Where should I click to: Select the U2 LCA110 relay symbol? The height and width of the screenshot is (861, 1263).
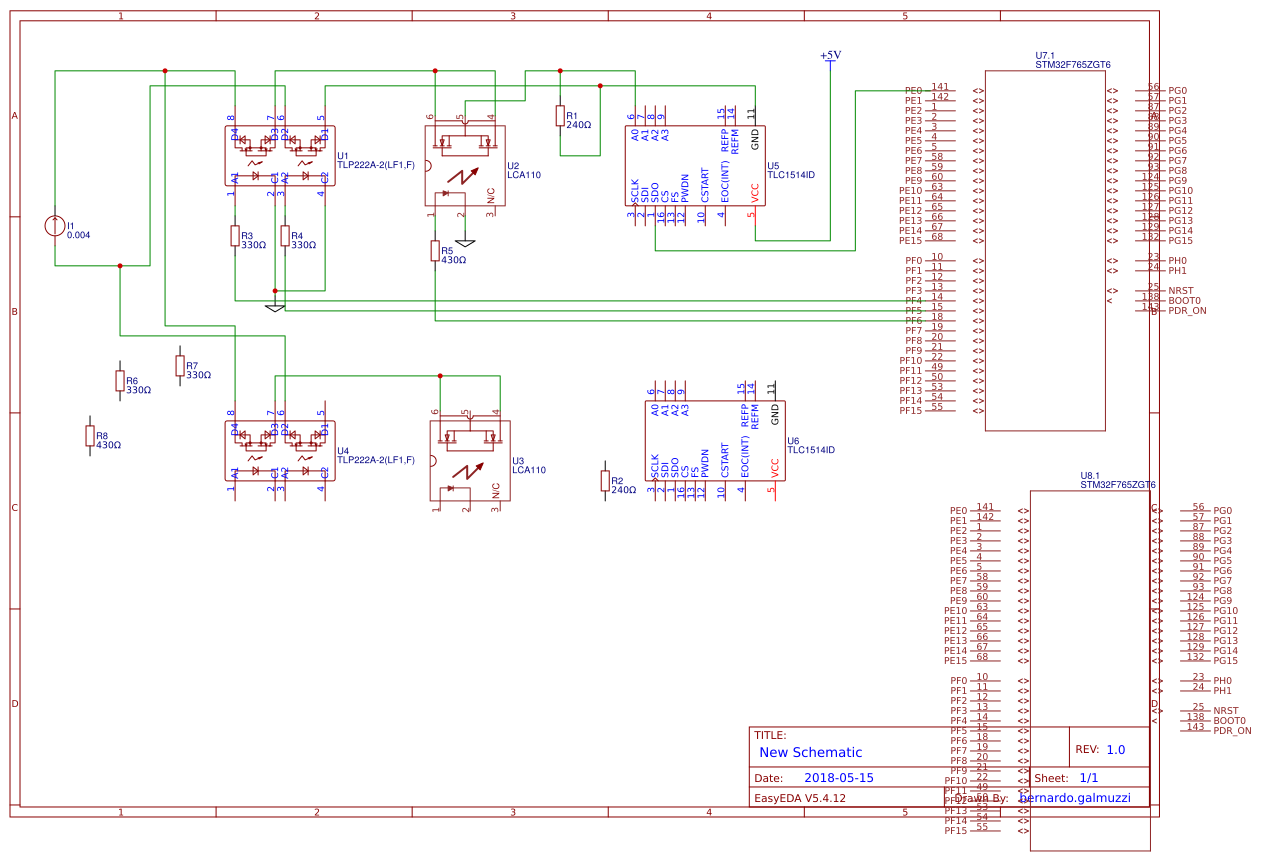click(x=465, y=165)
